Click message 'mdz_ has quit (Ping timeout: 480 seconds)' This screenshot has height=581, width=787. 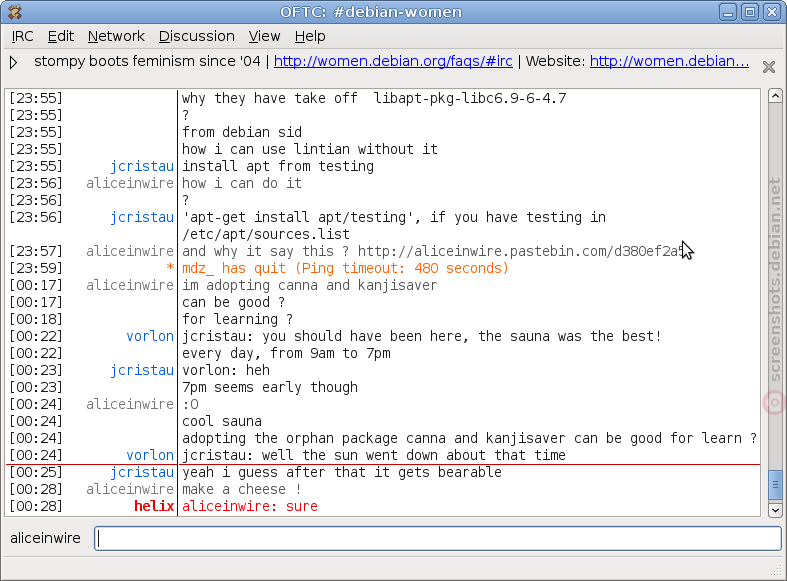click(x=345, y=268)
